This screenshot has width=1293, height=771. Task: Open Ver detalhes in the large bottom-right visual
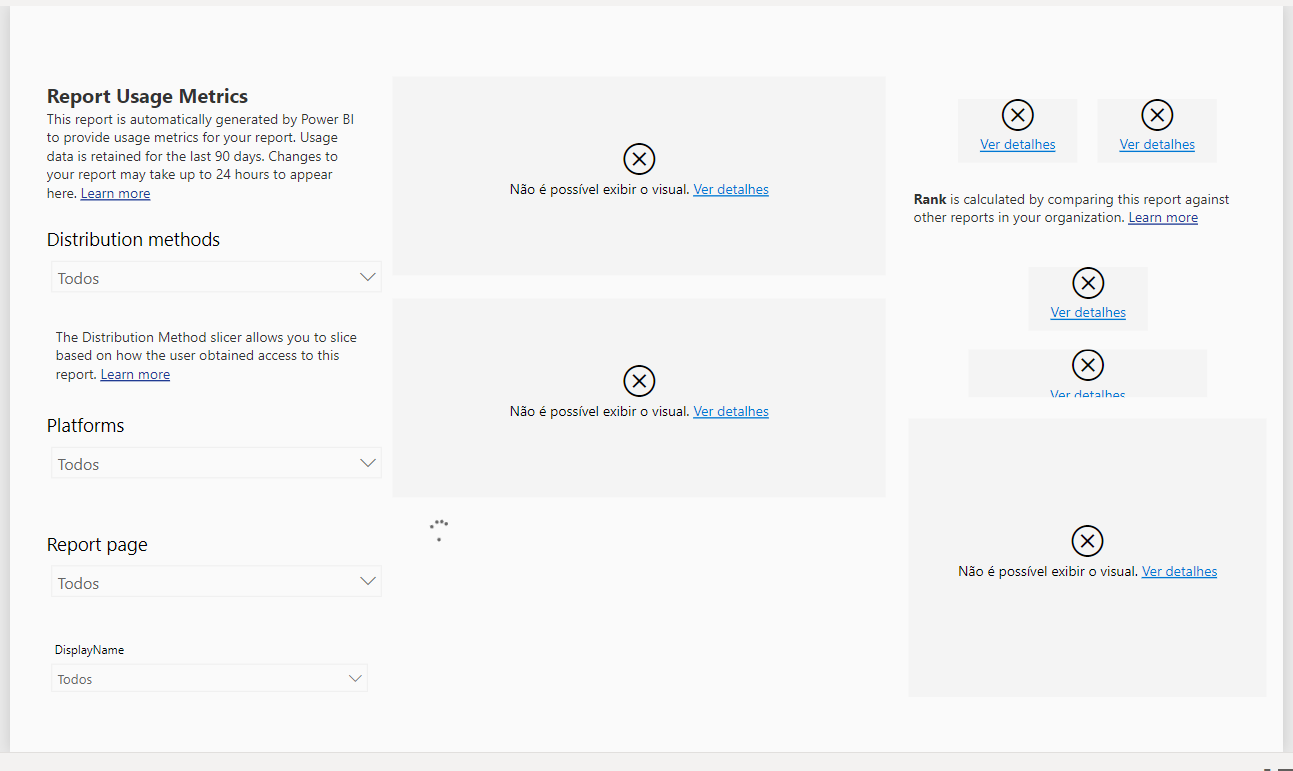tap(1179, 572)
